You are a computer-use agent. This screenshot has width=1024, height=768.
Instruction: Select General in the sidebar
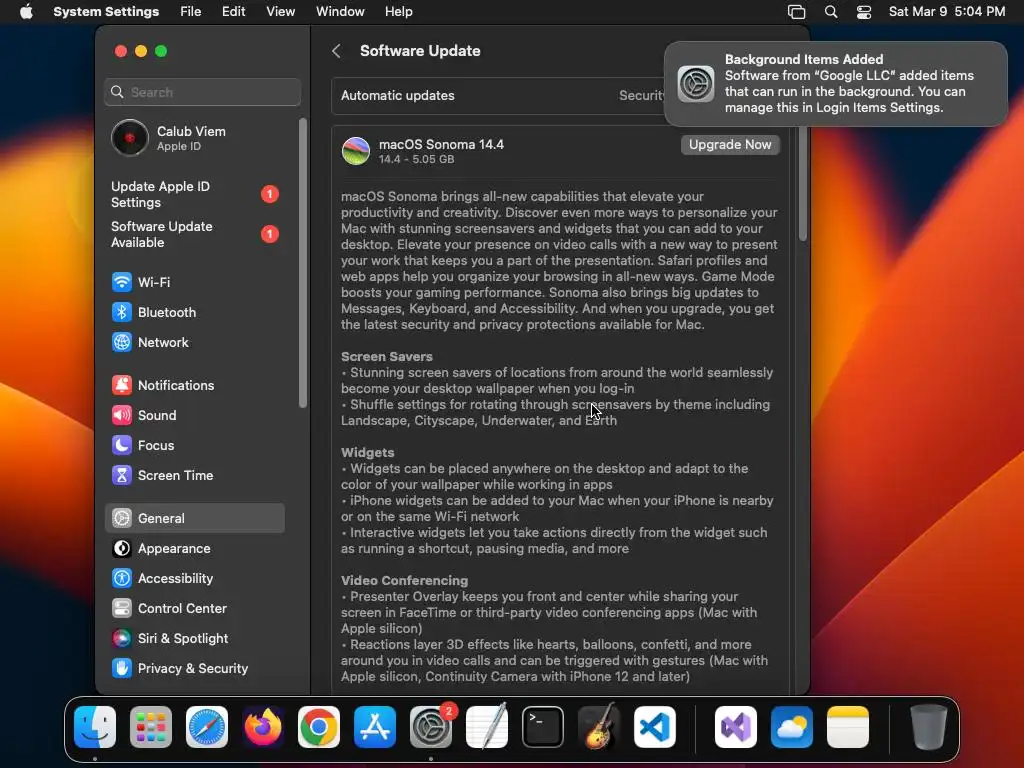coord(195,519)
